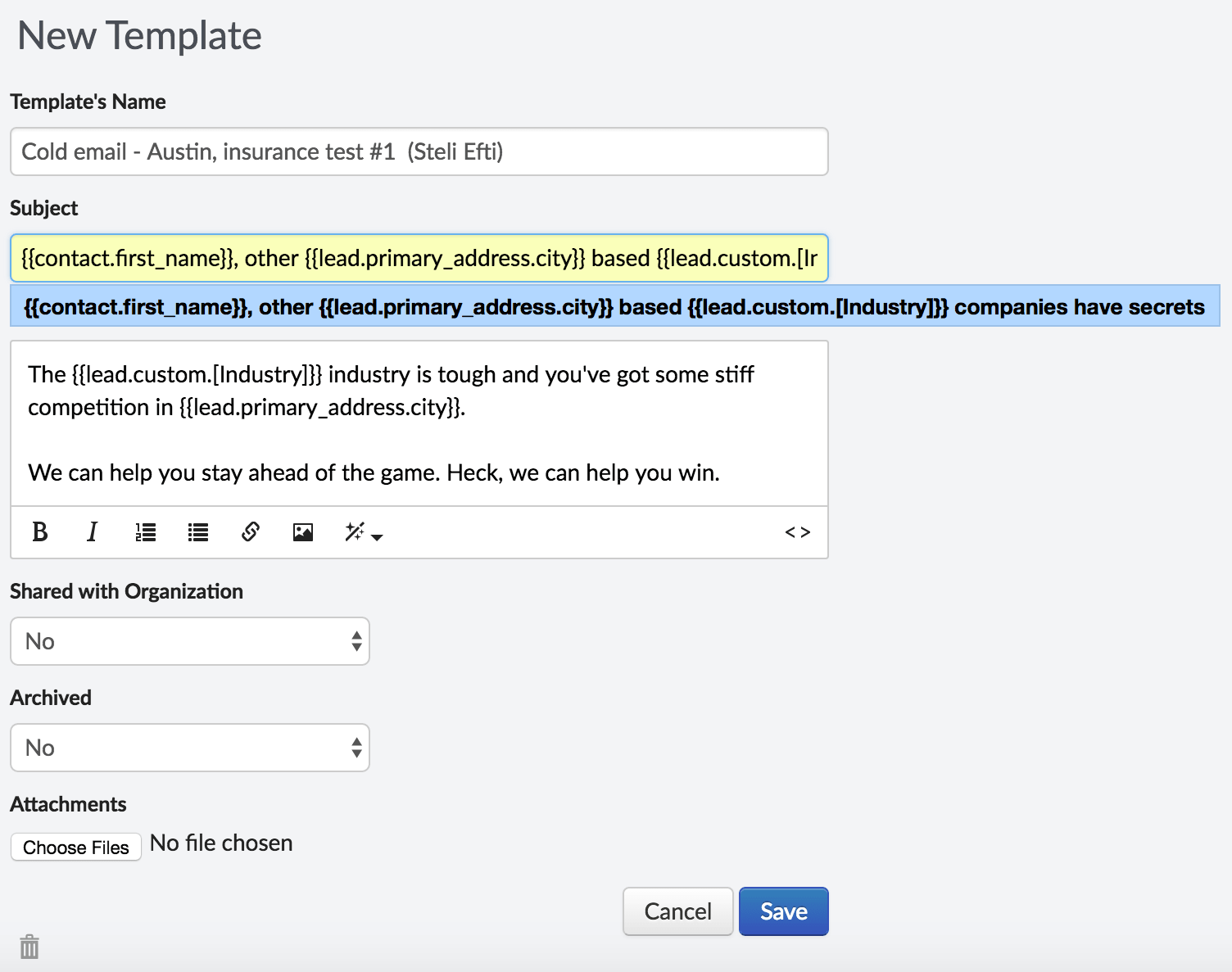Screen dimensions: 1232x972
Task: Click the Cancel button
Action: [678, 911]
